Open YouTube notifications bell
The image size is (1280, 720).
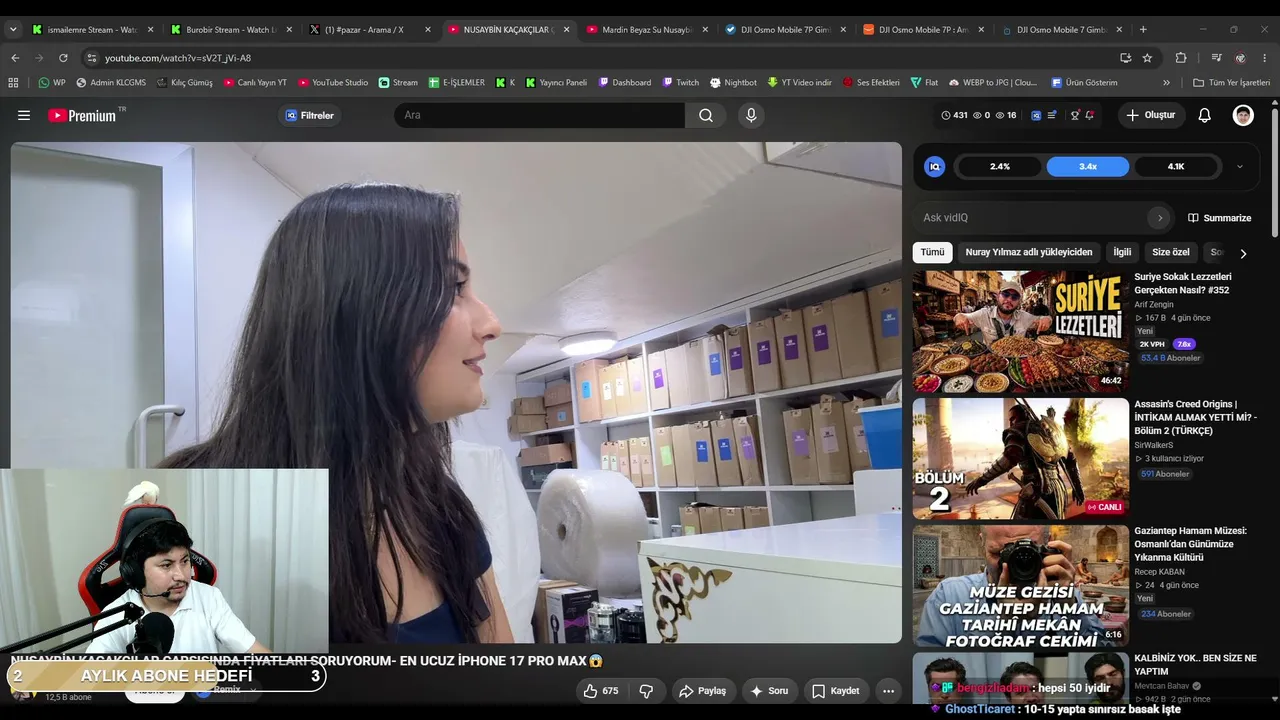pos(1205,115)
